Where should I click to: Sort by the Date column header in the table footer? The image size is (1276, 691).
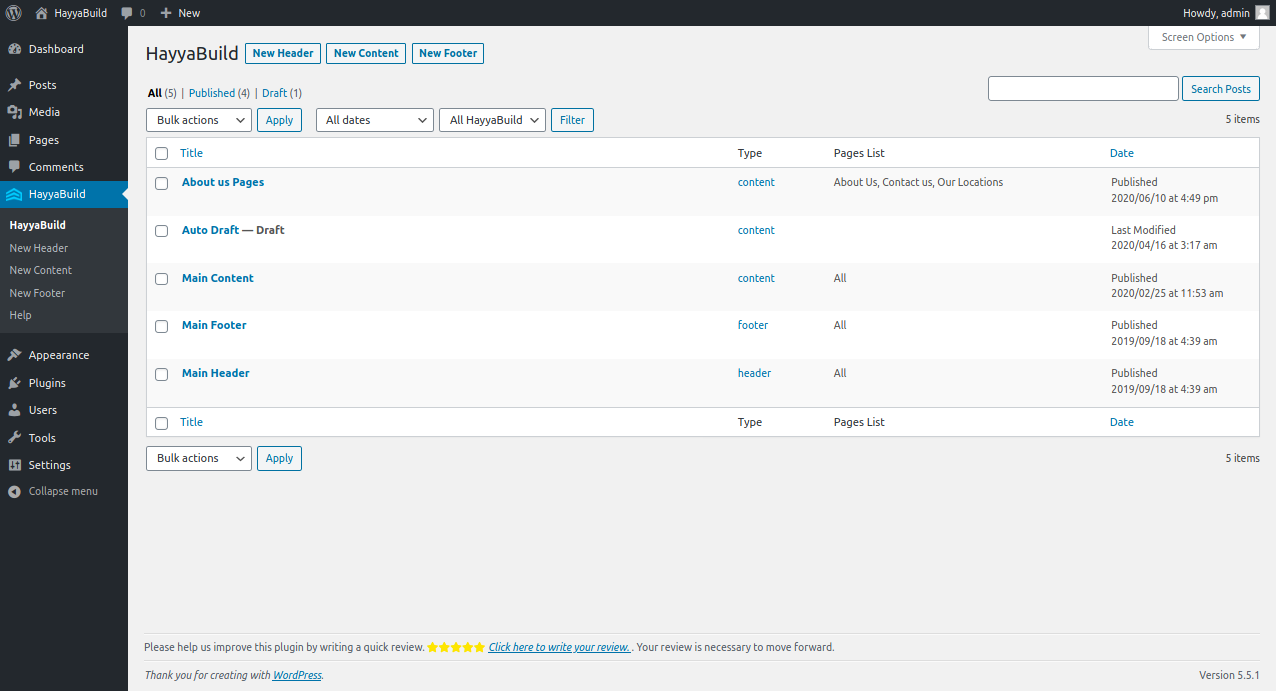coord(1122,422)
